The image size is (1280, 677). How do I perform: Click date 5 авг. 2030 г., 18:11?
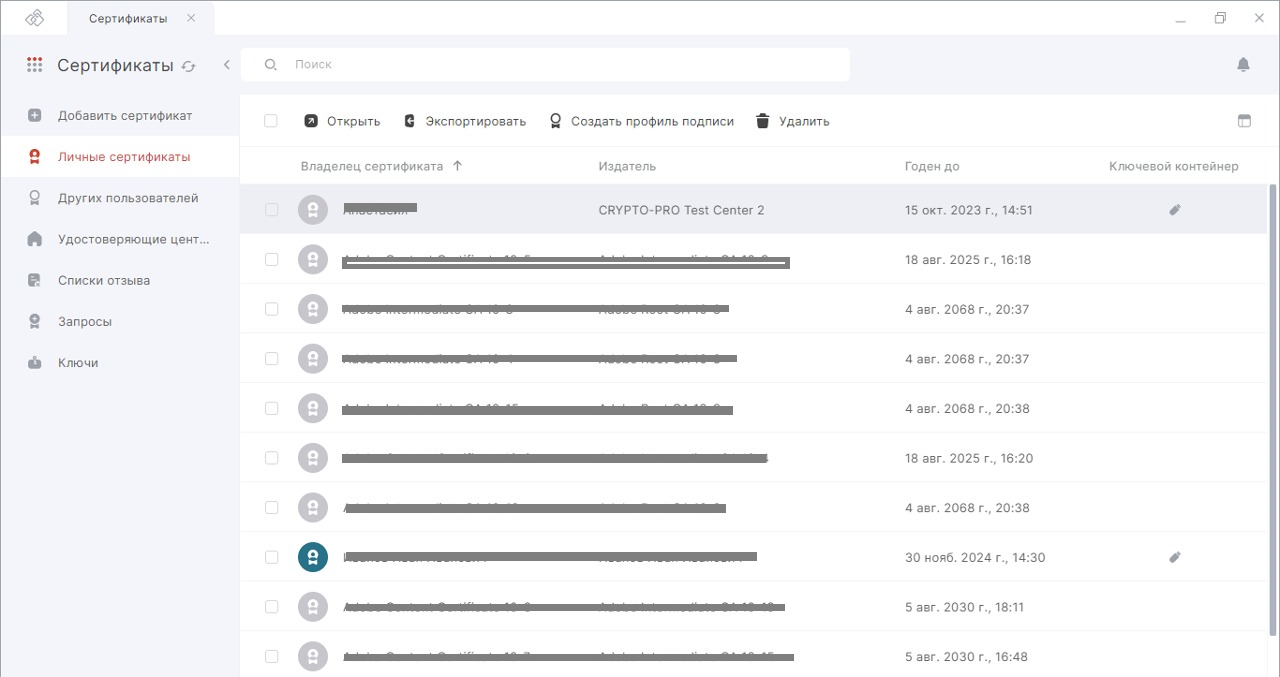point(965,607)
